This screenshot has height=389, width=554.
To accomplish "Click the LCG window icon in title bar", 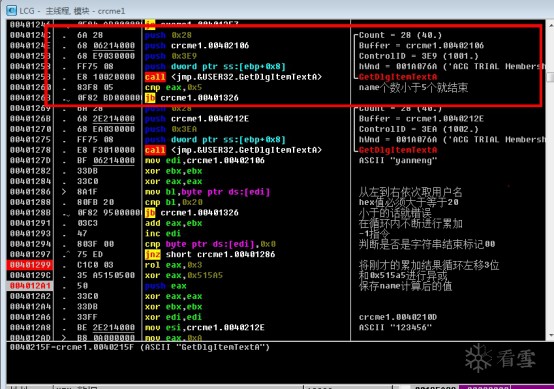I will [x=11, y=10].
